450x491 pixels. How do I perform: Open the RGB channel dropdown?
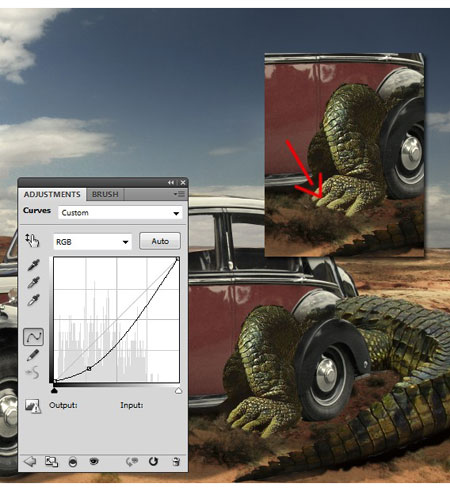(x=92, y=242)
